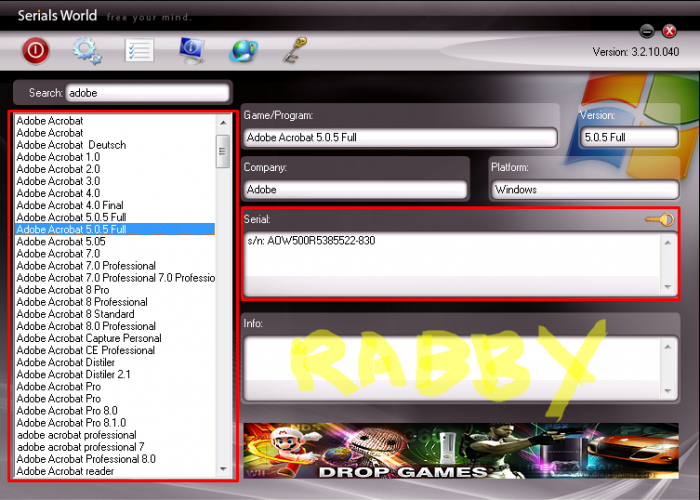Select Adobe Acrobat 1.0 entry
700x500 pixels.
tap(115, 157)
